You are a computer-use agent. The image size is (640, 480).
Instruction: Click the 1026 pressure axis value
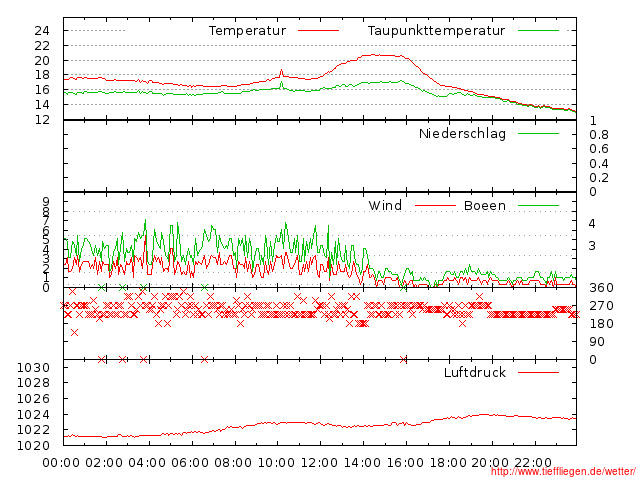click(33, 399)
